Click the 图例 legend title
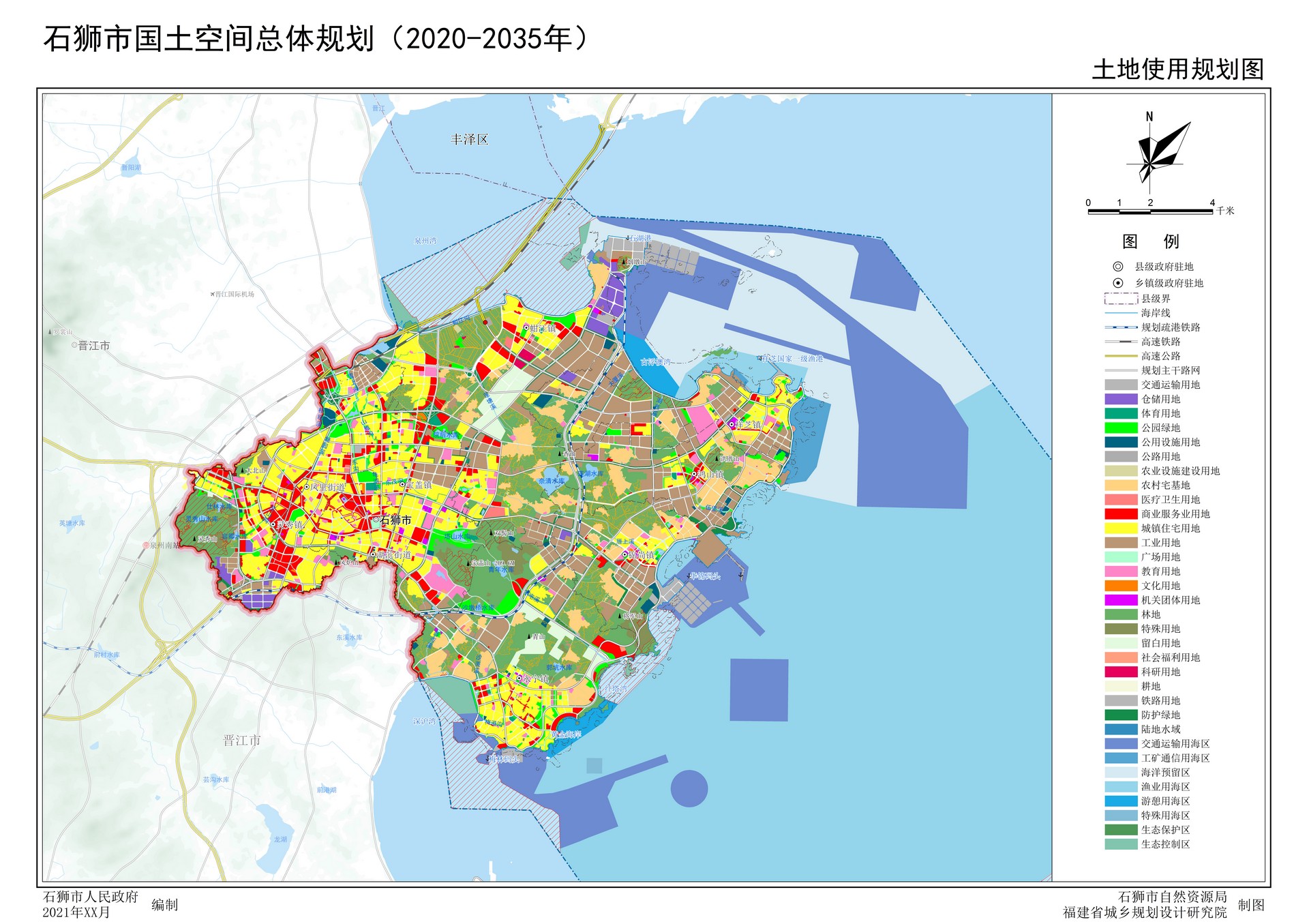This screenshot has width=1309, height=924. click(x=1150, y=241)
